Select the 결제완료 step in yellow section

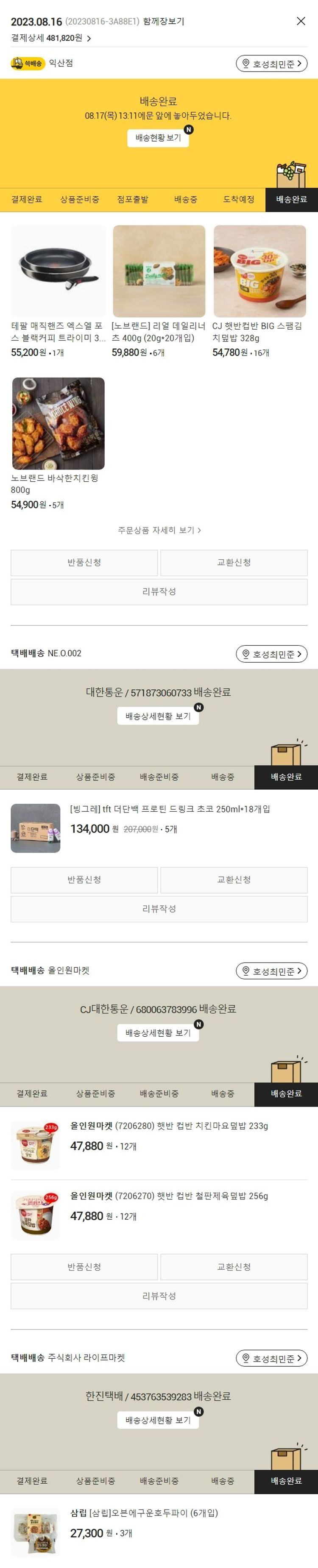point(27,200)
